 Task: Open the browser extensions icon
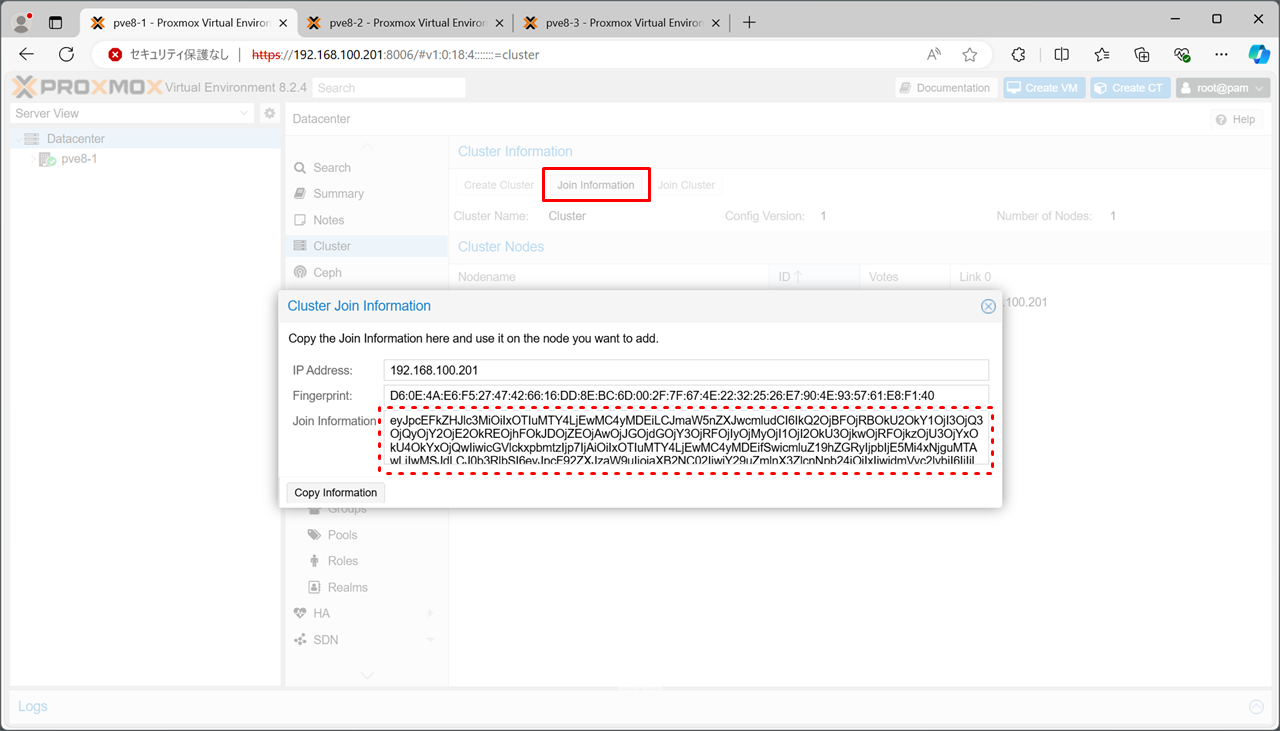(x=1019, y=55)
